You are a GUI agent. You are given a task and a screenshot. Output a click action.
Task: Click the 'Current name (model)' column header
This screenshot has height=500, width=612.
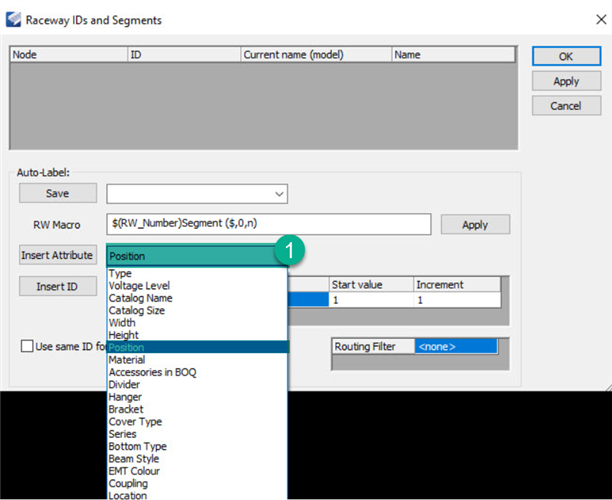315,56
